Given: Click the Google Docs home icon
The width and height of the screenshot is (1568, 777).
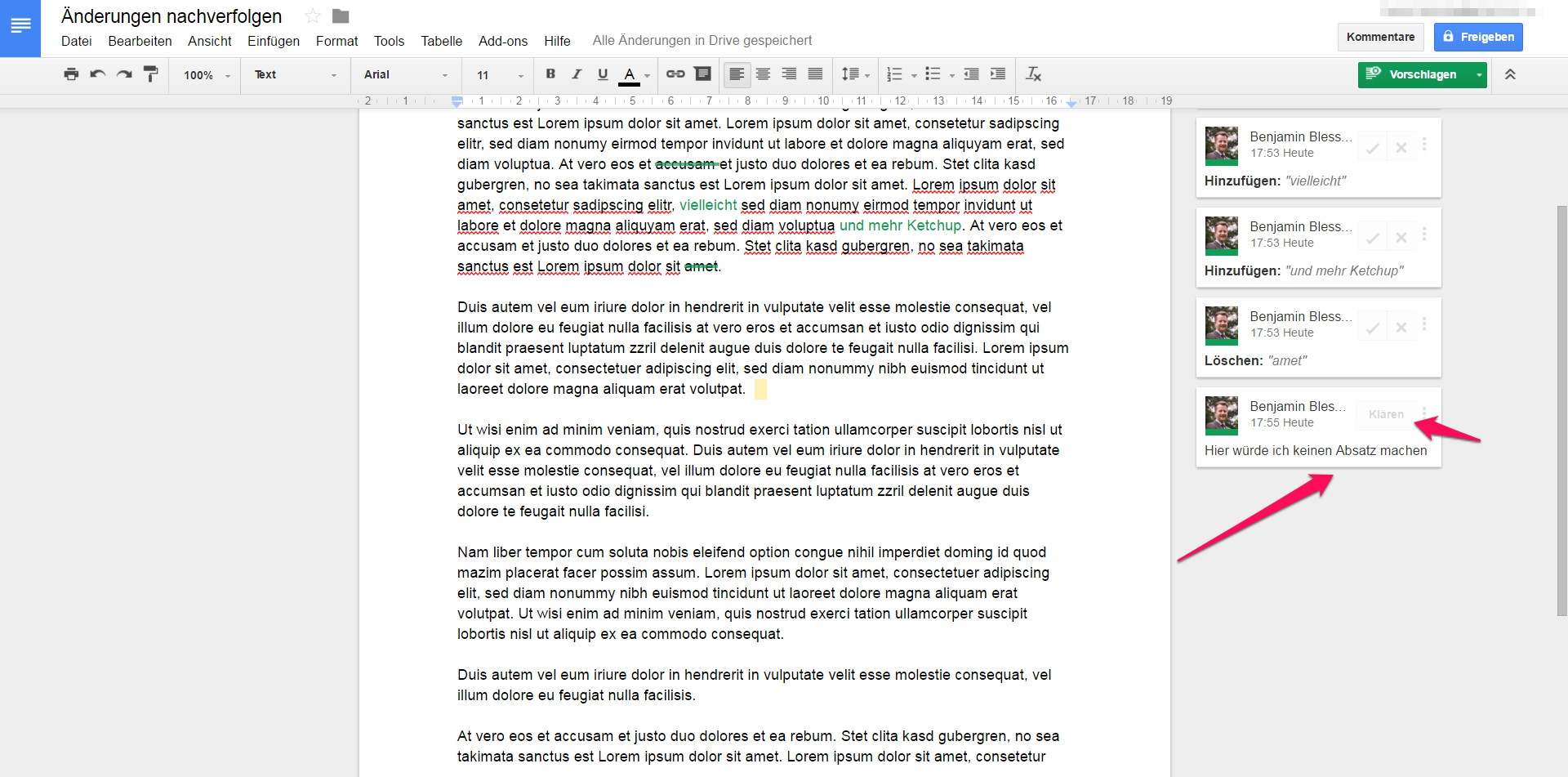Looking at the screenshot, I should [20, 28].
